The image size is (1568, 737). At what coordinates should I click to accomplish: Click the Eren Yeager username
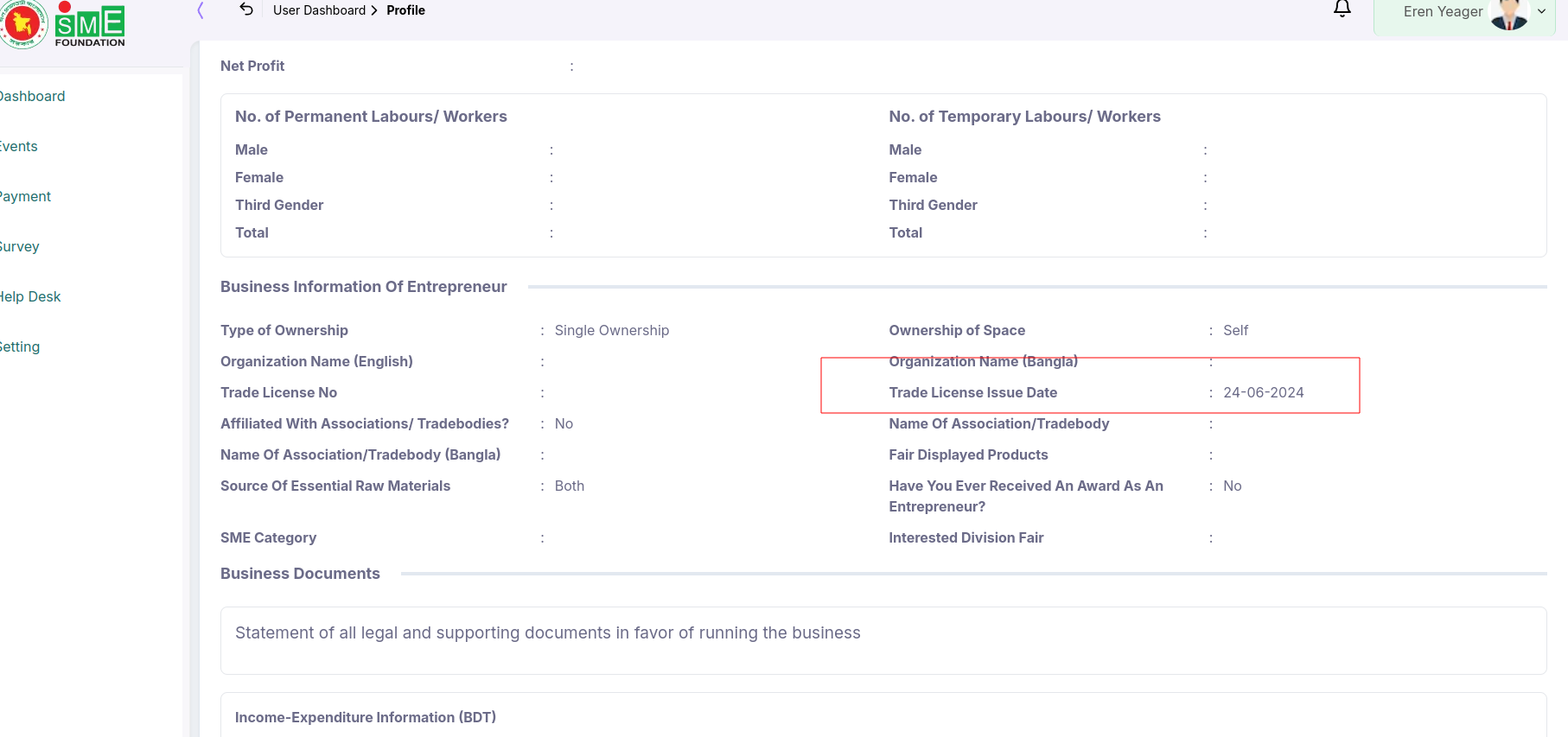click(1443, 11)
